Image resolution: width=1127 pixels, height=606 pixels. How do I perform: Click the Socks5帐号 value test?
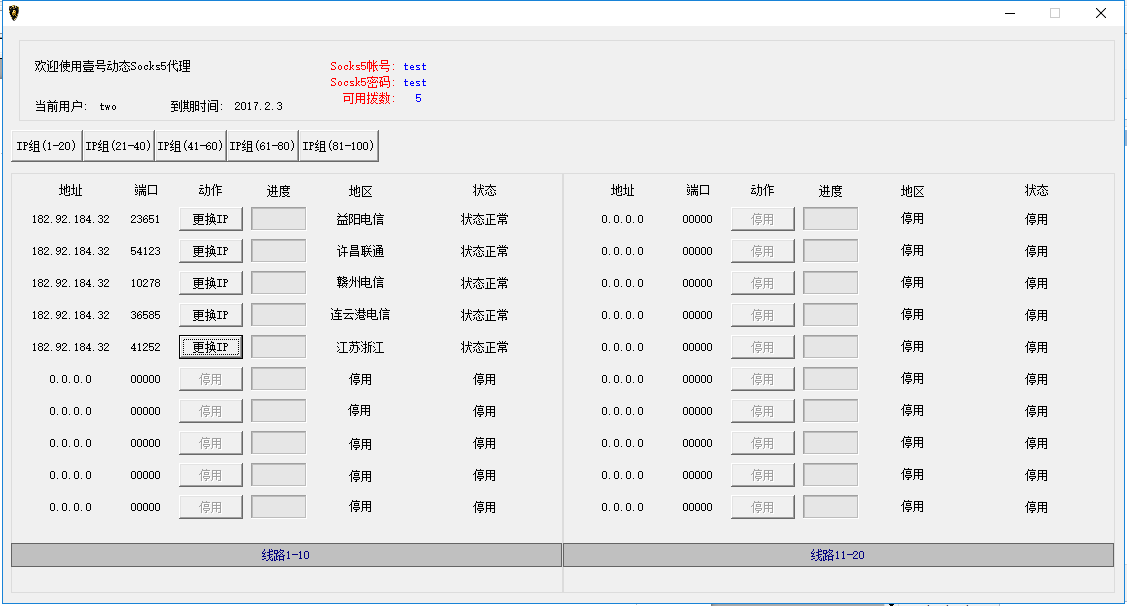click(x=415, y=67)
